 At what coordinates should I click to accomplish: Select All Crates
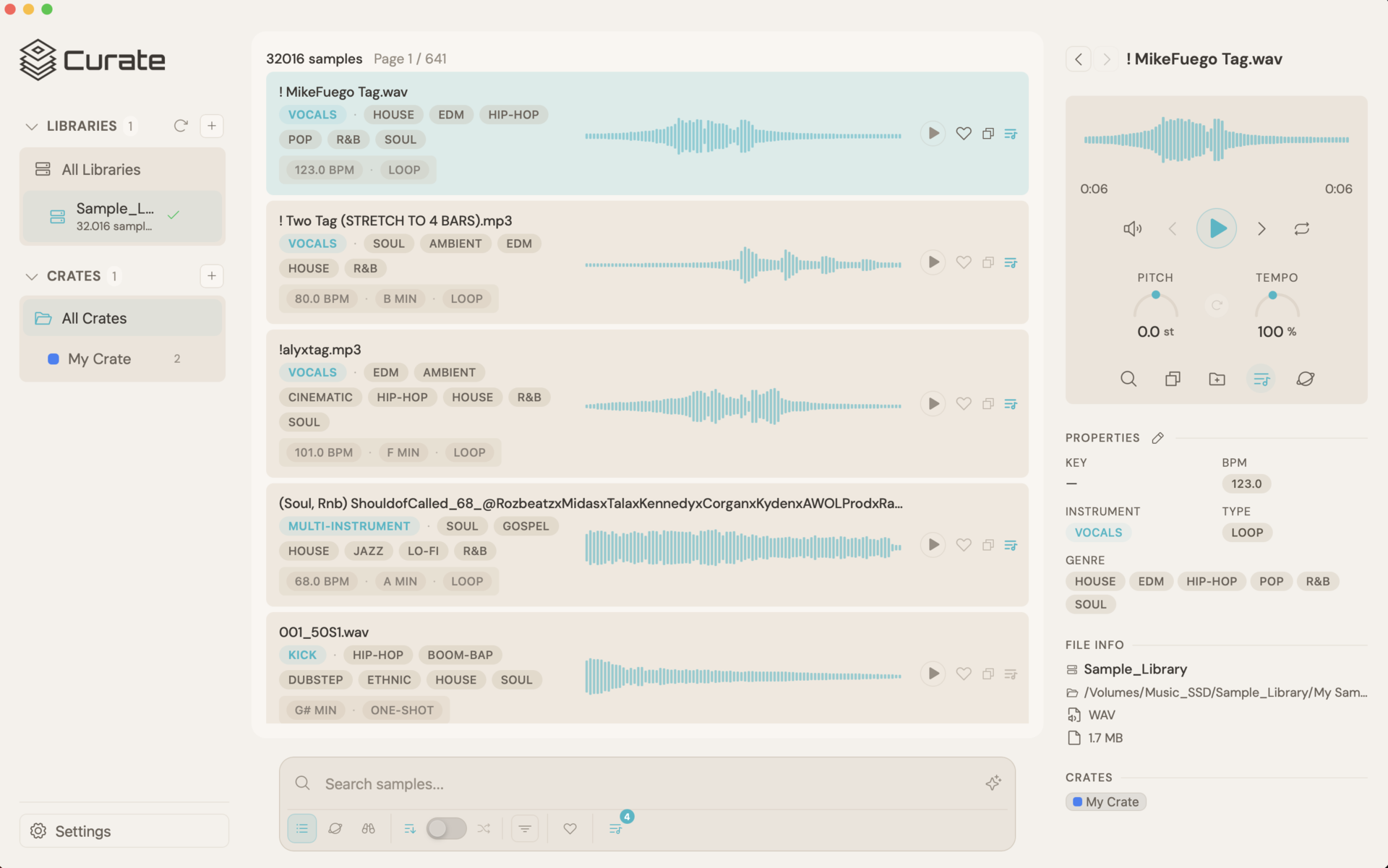click(x=122, y=319)
